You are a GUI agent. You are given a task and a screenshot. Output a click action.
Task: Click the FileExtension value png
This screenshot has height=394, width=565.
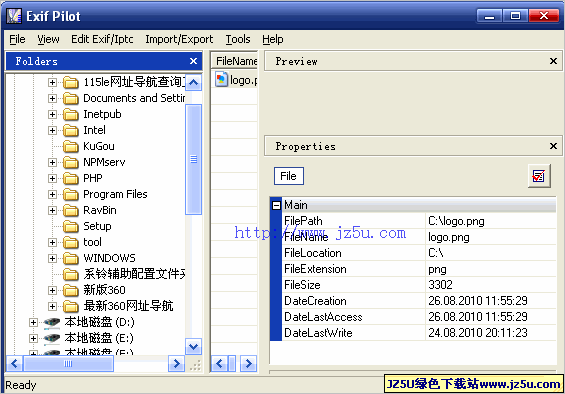click(437, 269)
